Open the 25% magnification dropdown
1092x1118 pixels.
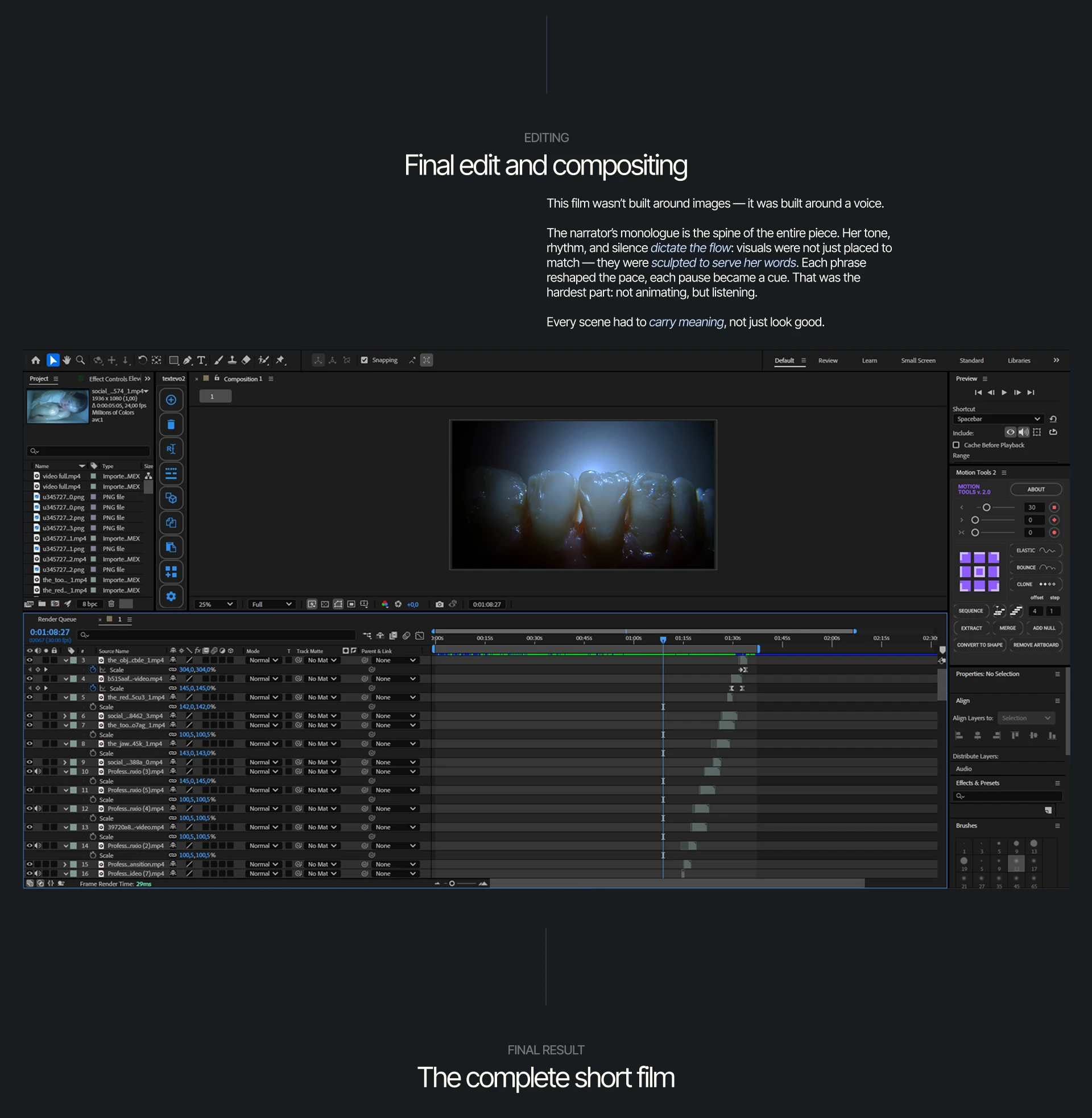pos(215,604)
